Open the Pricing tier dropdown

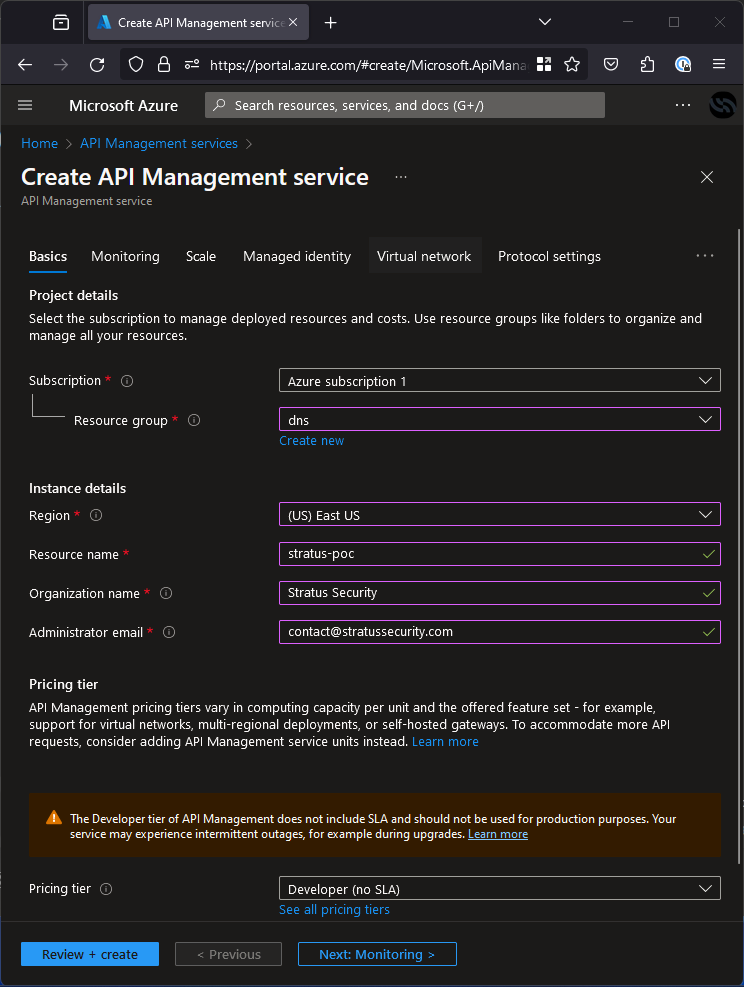(x=500, y=888)
